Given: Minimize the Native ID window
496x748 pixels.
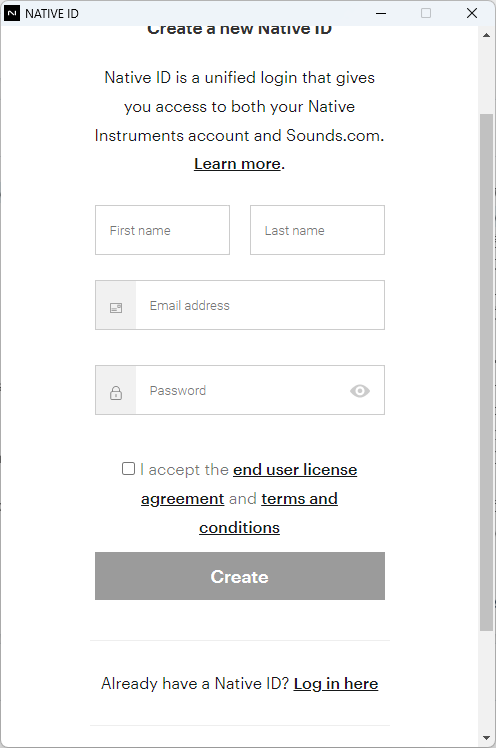Looking at the screenshot, I should point(381,13).
